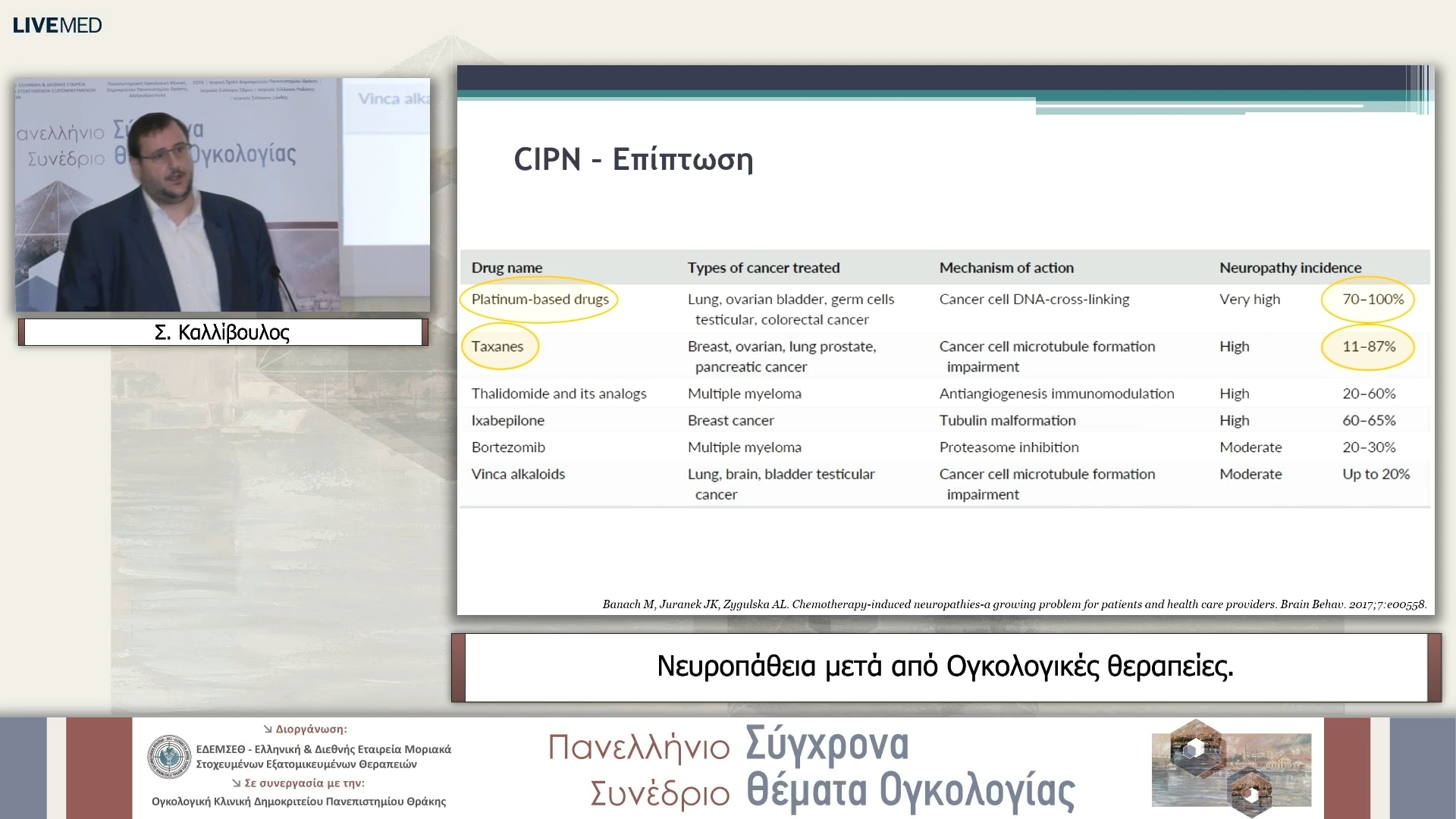Expand the Mechanism of action column header
The width and height of the screenshot is (1456, 819).
tap(1006, 267)
